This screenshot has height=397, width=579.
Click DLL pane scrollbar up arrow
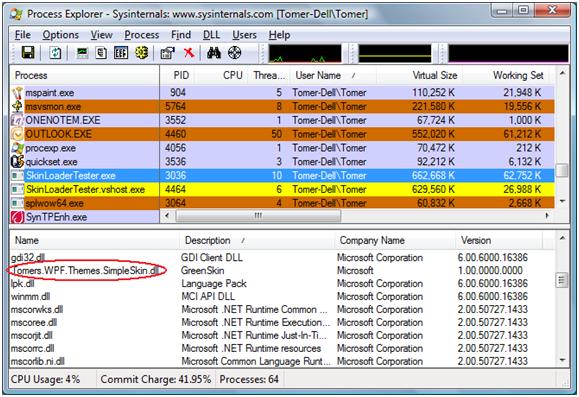pyautogui.click(x=562, y=239)
